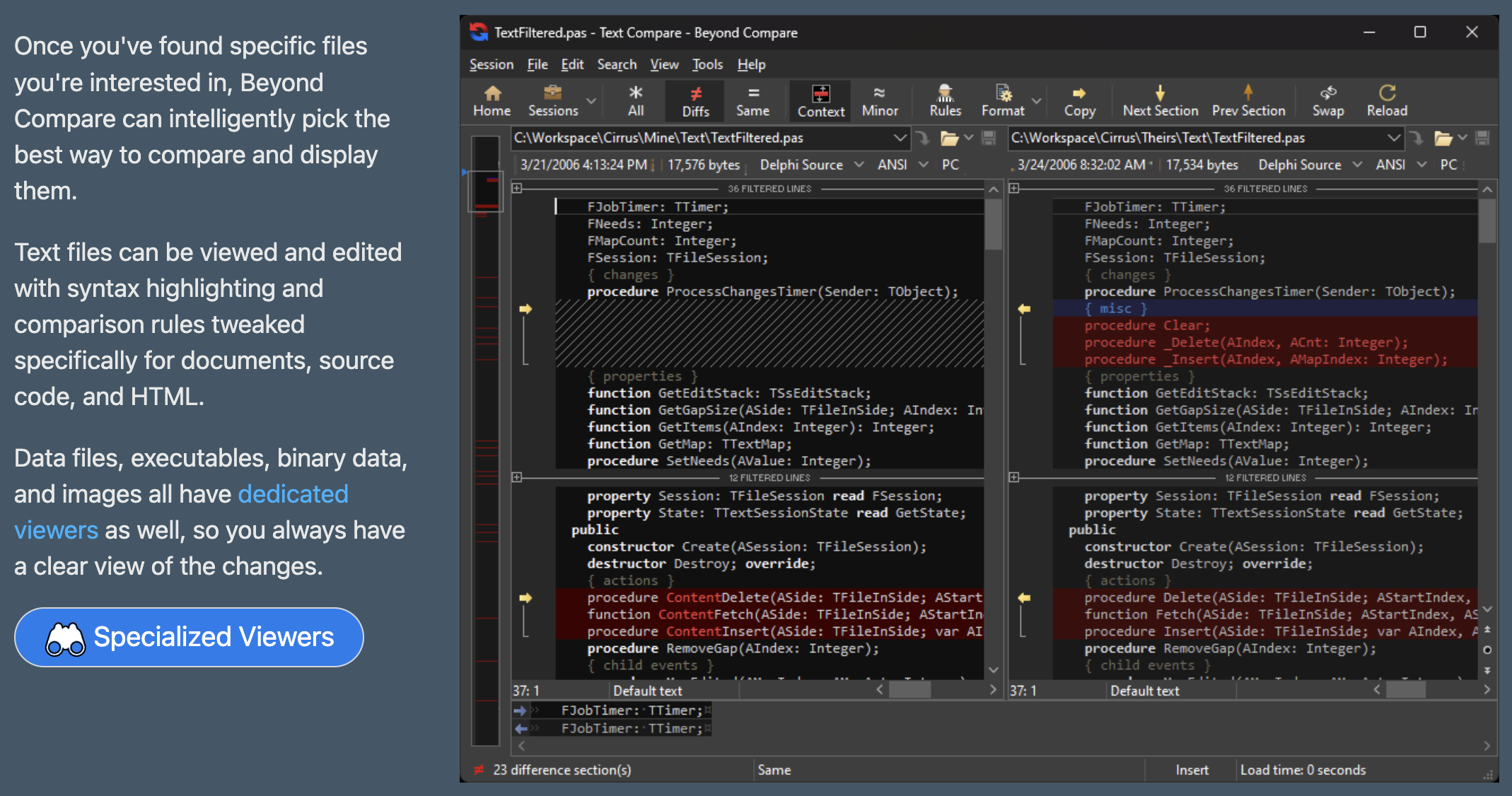This screenshot has width=1512, height=796.
Task: Toggle Context display mode
Action: click(821, 100)
